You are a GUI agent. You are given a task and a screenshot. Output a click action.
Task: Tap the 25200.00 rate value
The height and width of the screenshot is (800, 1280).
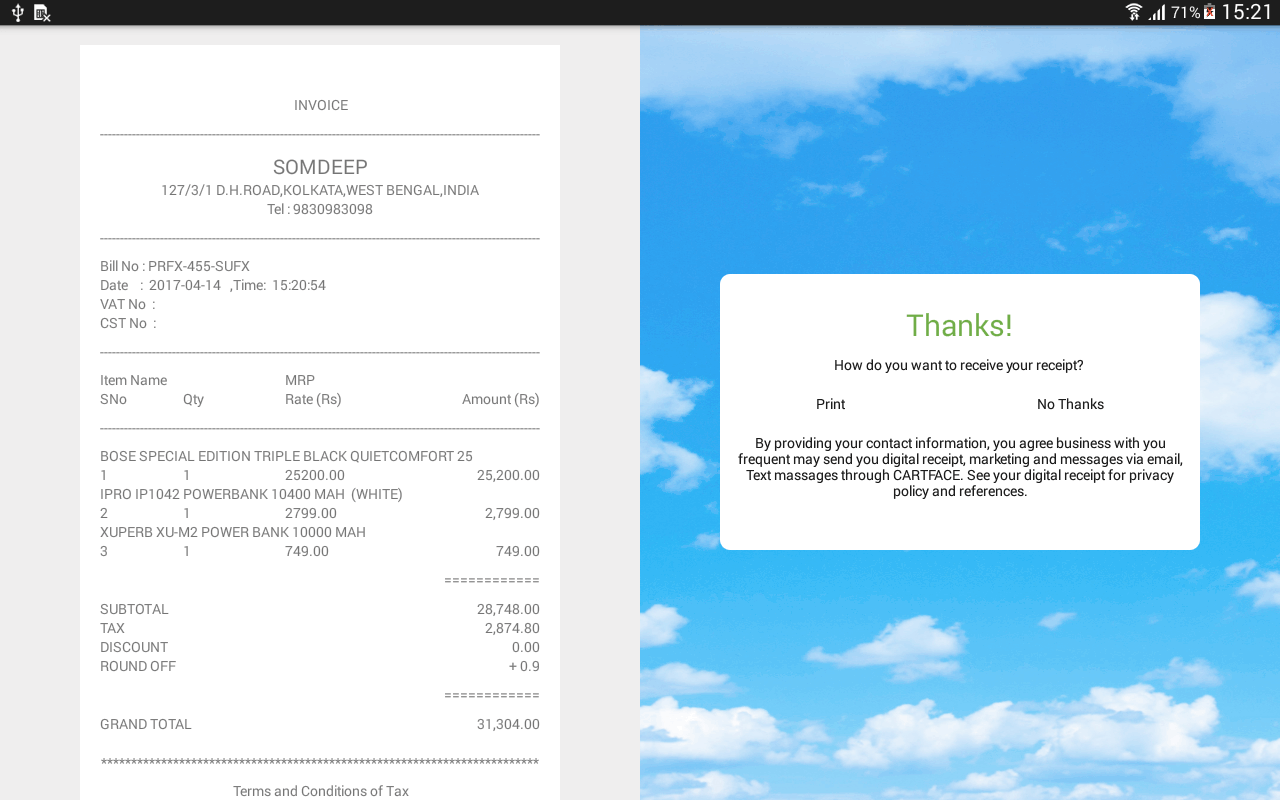pos(315,475)
